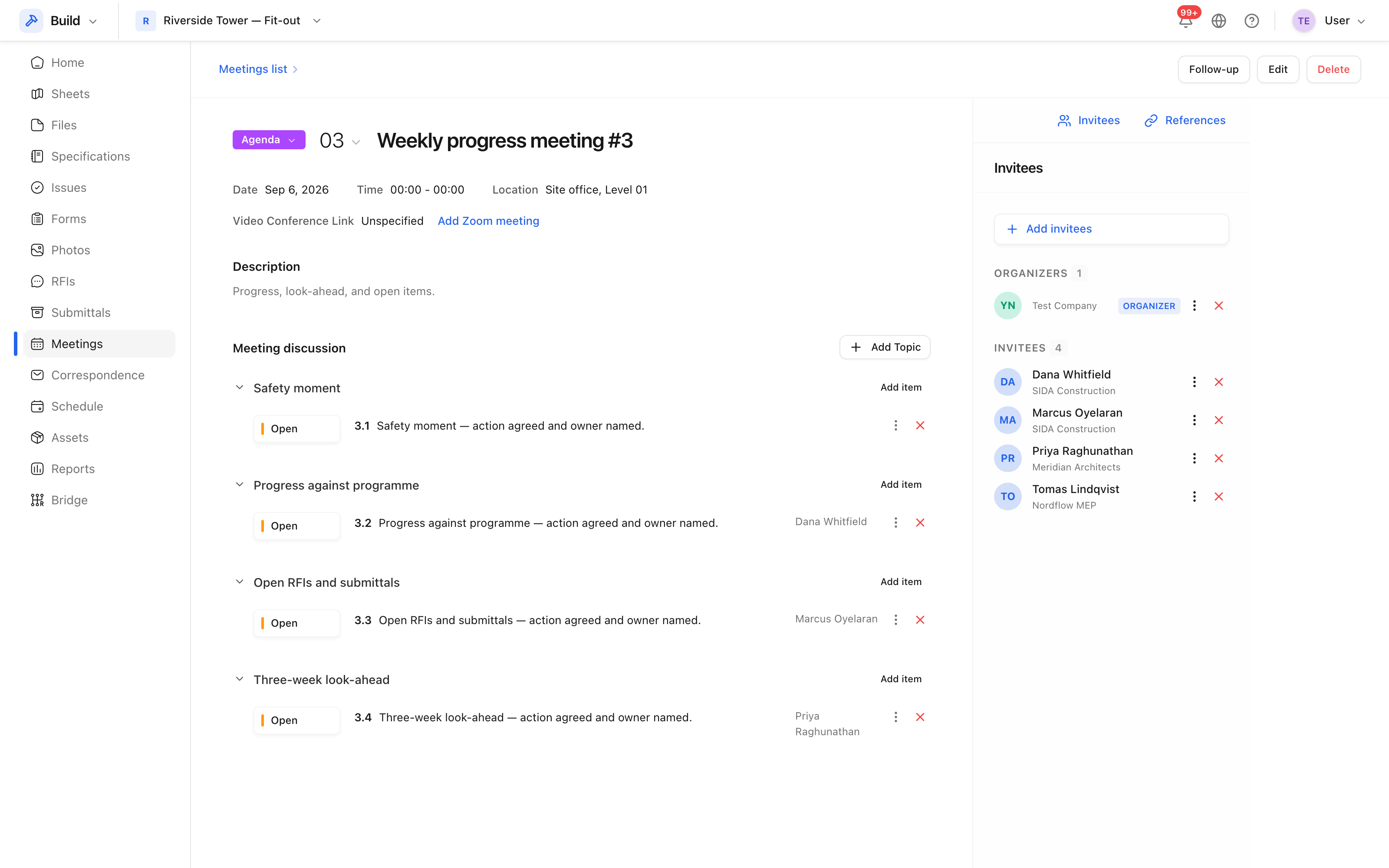The height and width of the screenshot is (868, 1389).
Task: Open the Agenda status dropdown
Action: (269, 140)
